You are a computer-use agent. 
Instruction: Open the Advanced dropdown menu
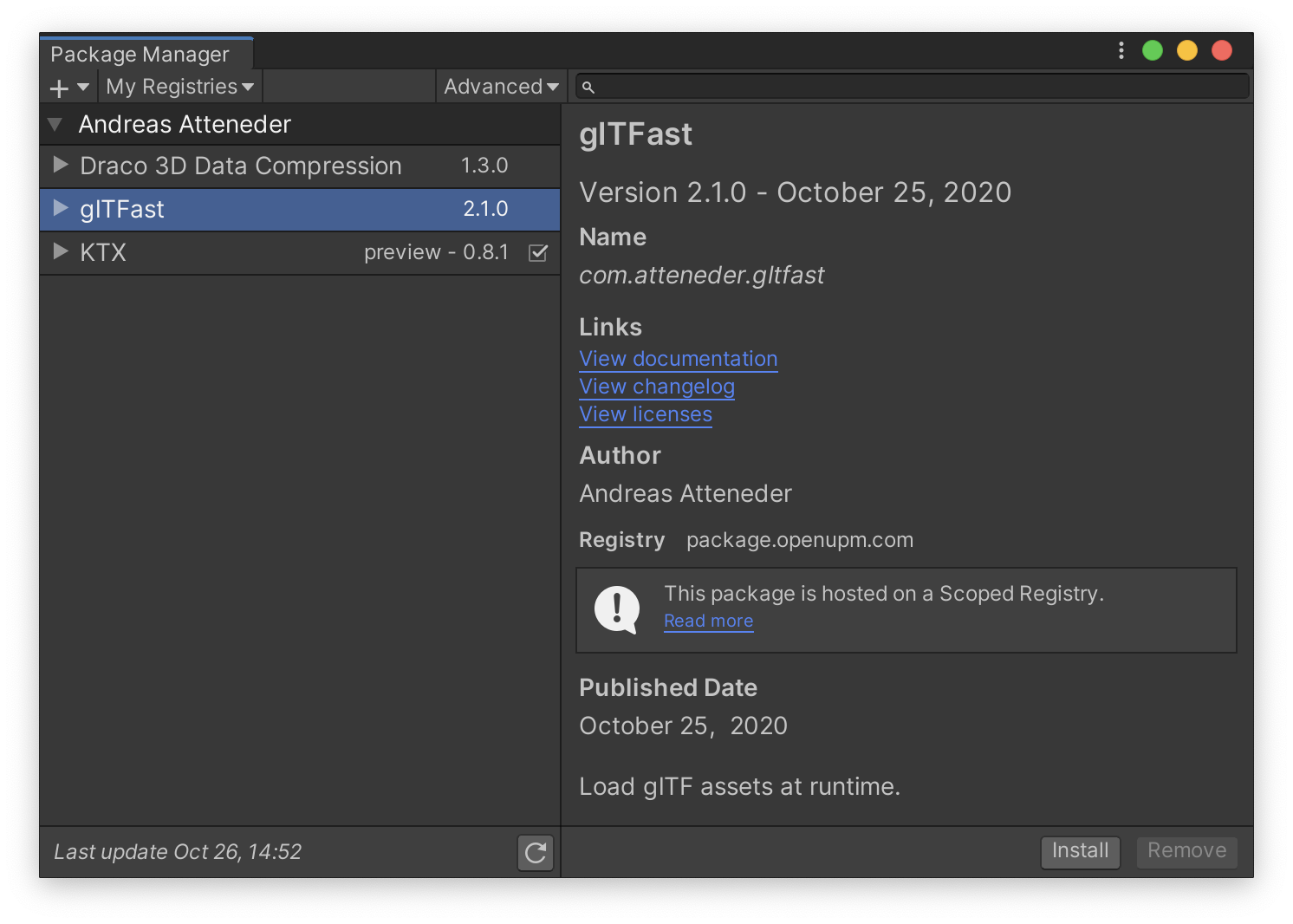pos(500,87)
